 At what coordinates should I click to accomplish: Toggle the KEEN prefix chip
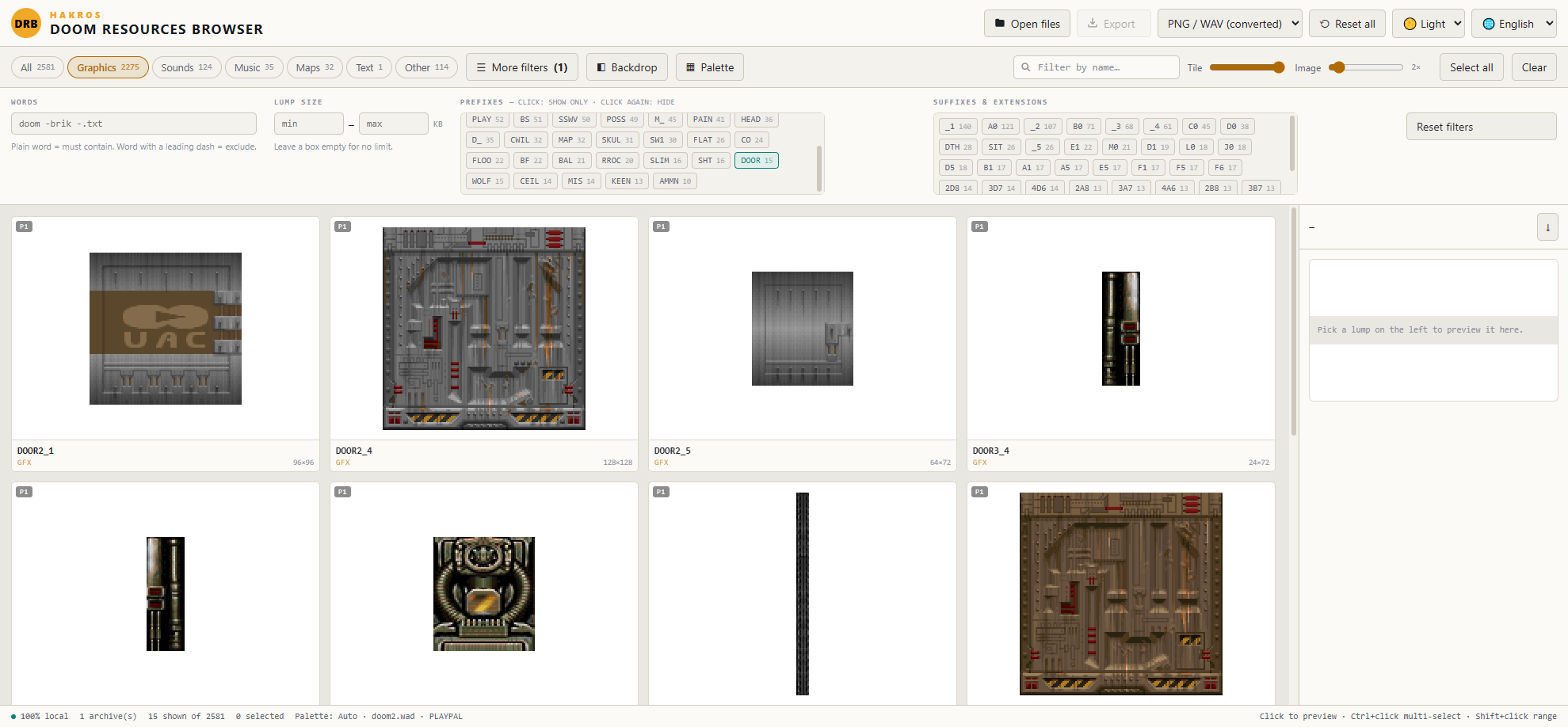[627, 181]
